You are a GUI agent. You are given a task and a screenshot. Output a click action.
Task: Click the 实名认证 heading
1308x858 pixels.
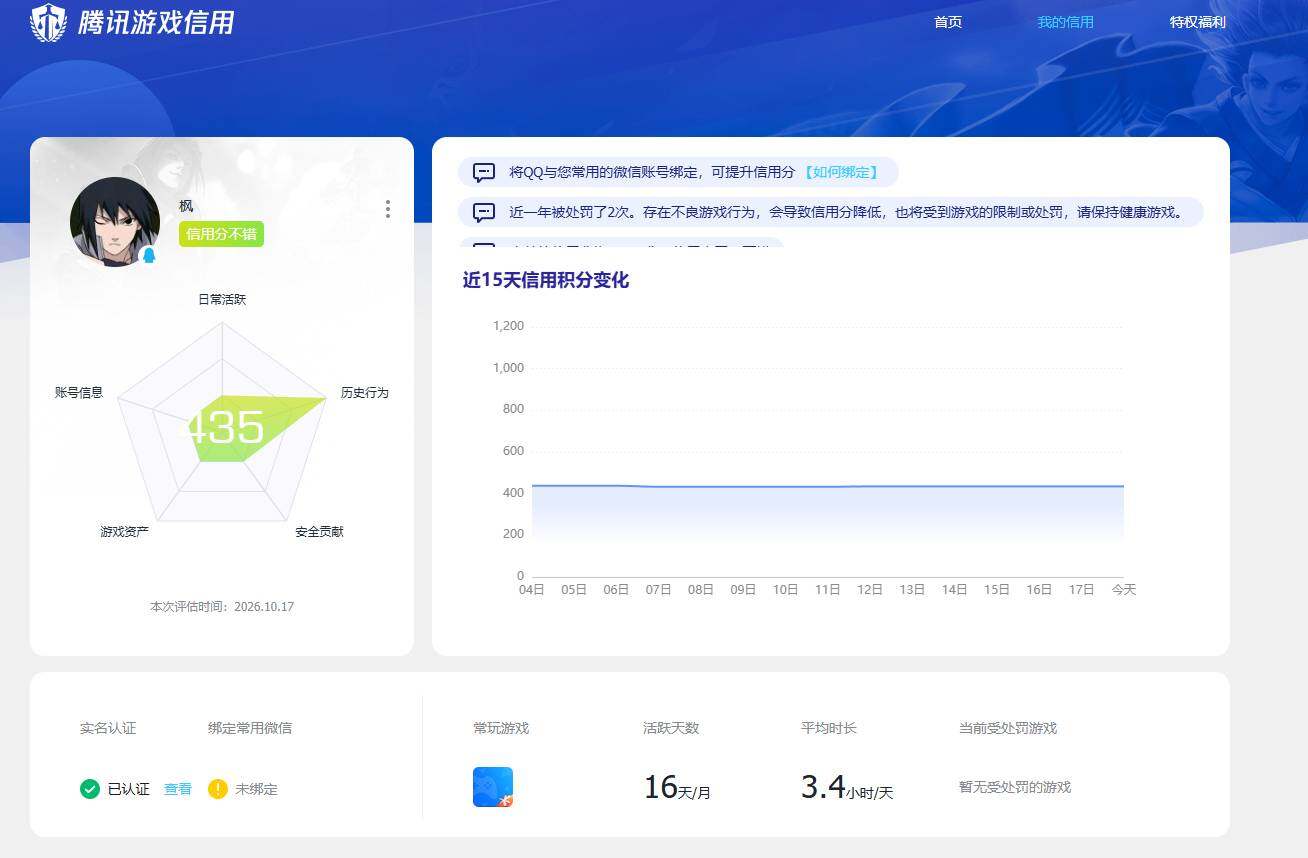click(108, 728)
